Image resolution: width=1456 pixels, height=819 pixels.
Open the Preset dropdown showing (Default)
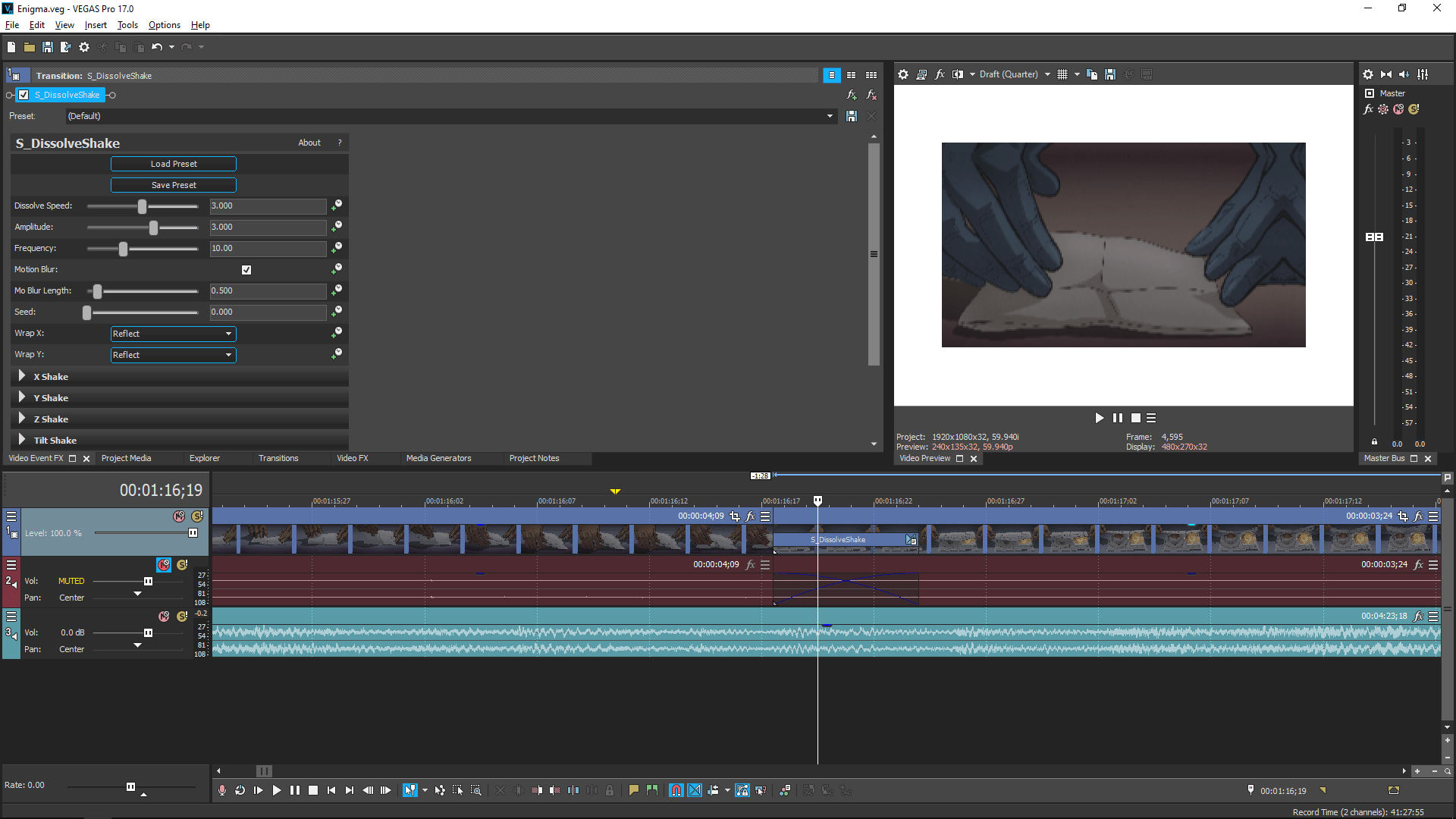tap(829, 116)
